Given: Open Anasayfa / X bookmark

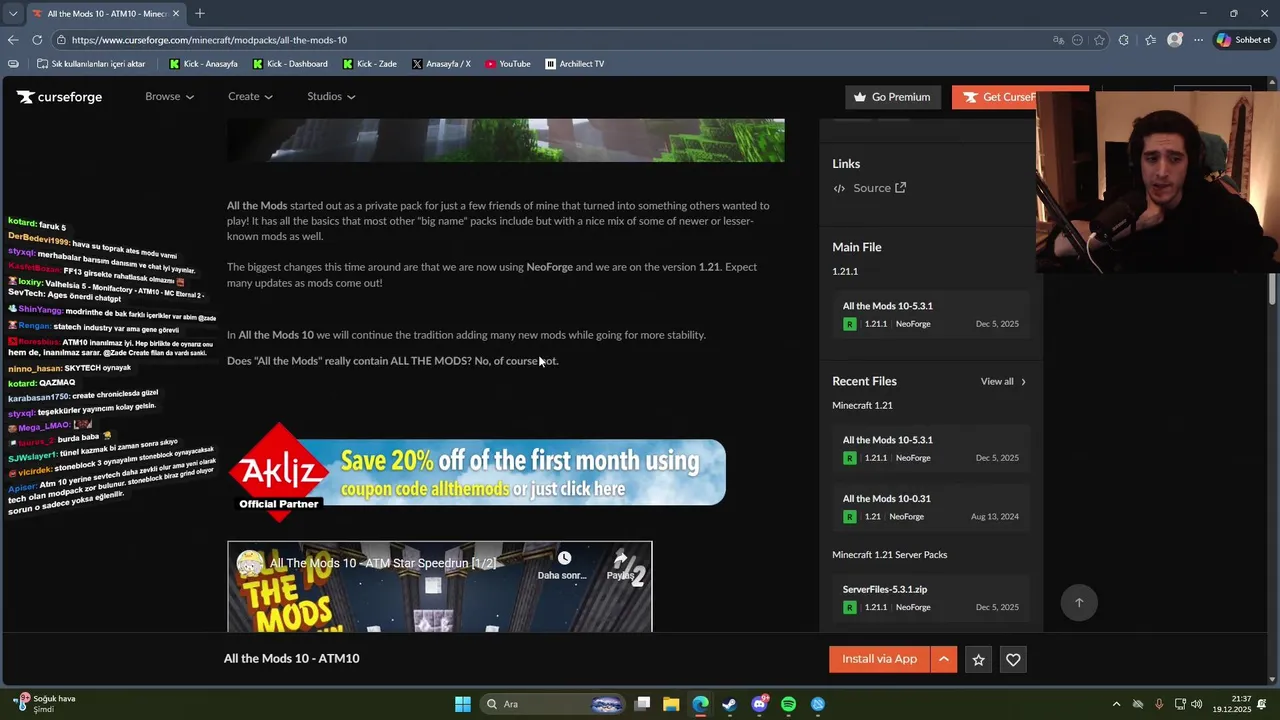Looking at the screenshot, I should (x=441, y=64).
